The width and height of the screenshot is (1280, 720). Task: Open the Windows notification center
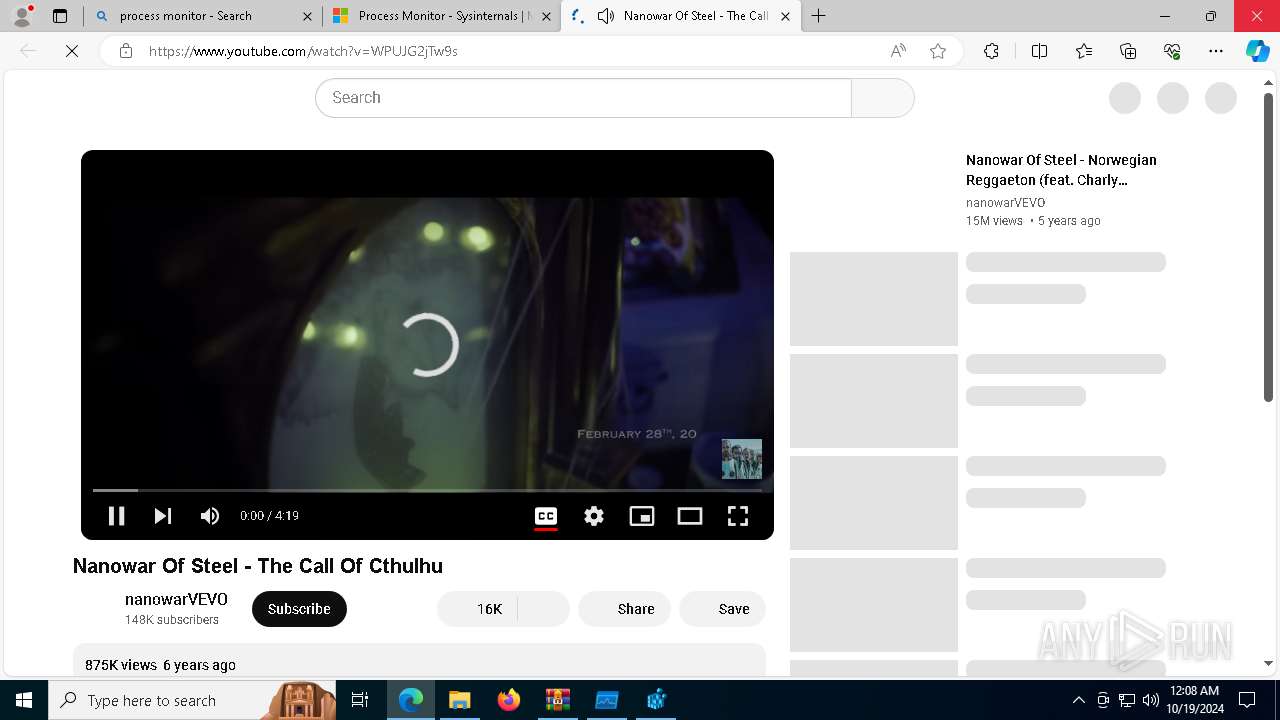[1248, 700]
